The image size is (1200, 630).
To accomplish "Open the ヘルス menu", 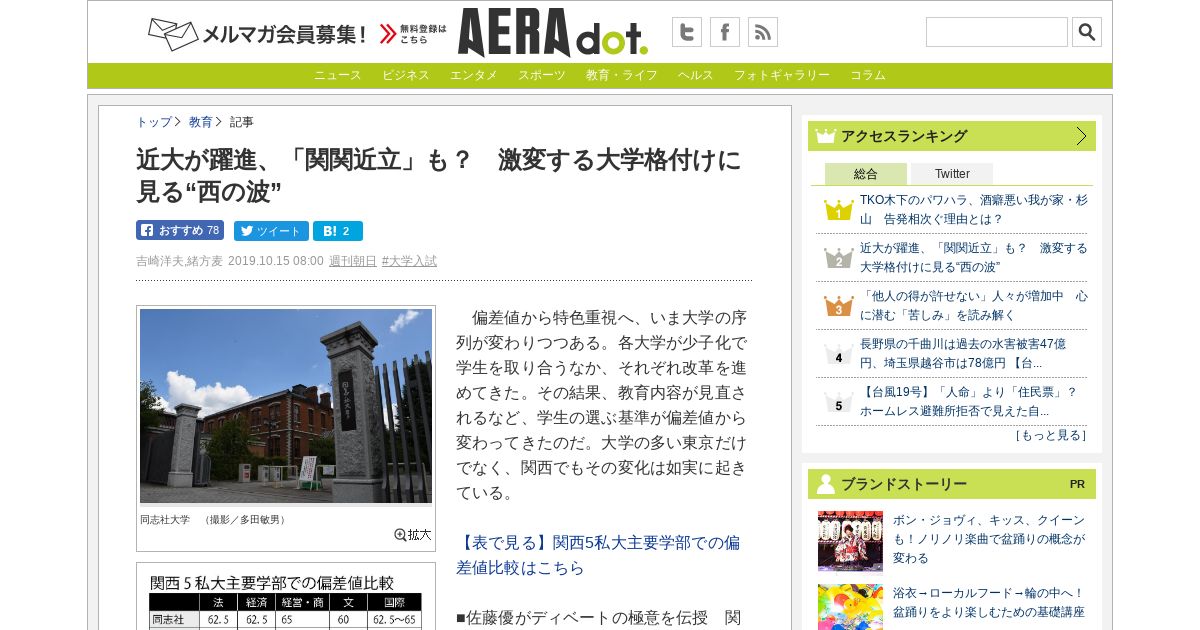I will (696, 75).
